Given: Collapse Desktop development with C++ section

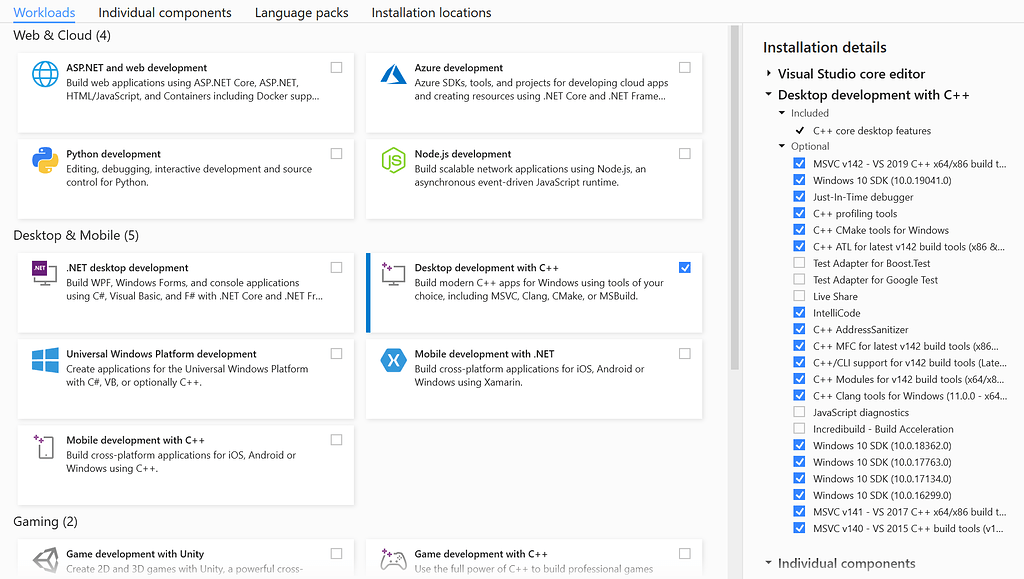Looking at the screenshot, I should [769, 95].
